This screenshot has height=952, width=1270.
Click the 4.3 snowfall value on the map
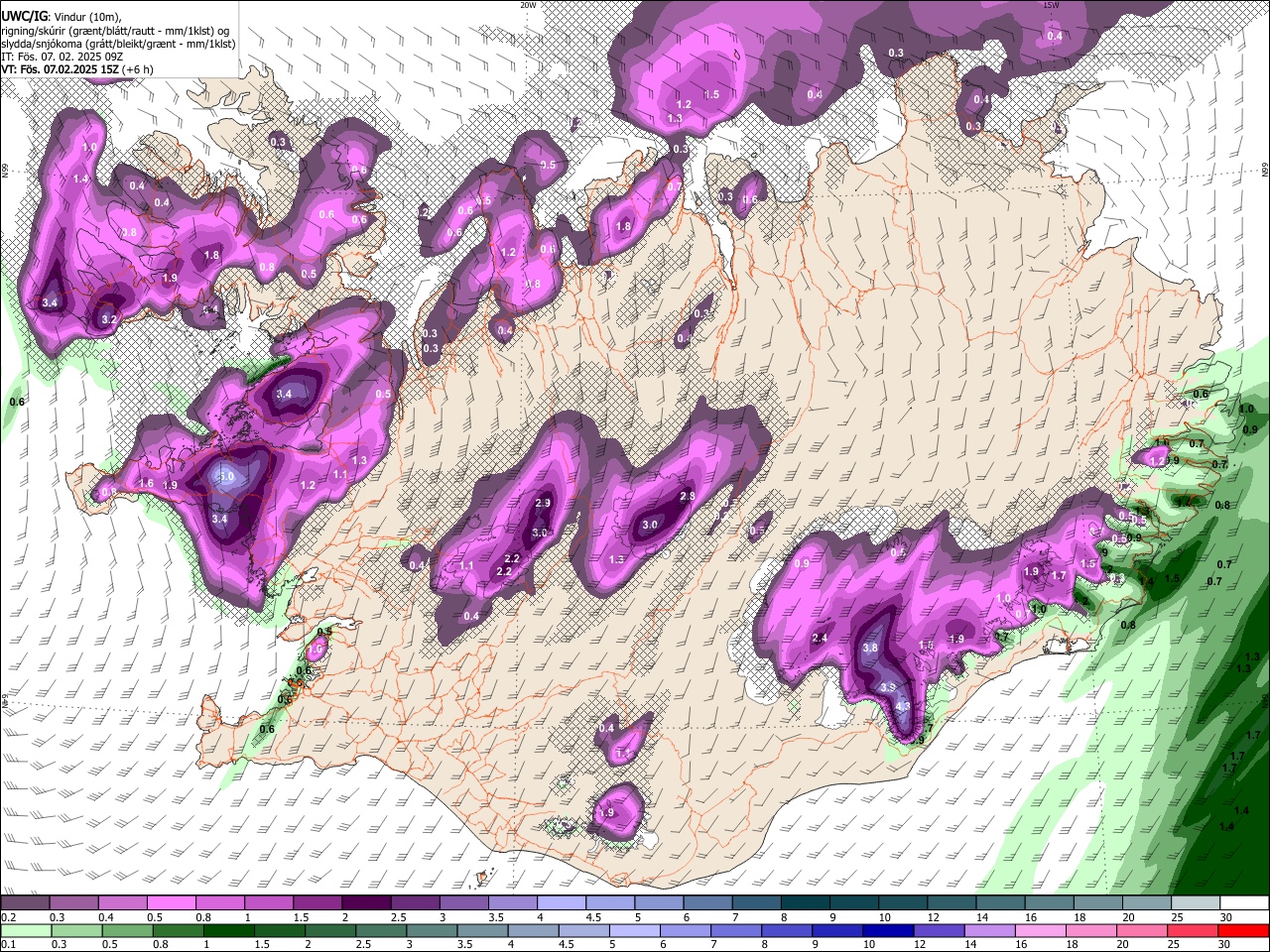[x=902, y=706]
